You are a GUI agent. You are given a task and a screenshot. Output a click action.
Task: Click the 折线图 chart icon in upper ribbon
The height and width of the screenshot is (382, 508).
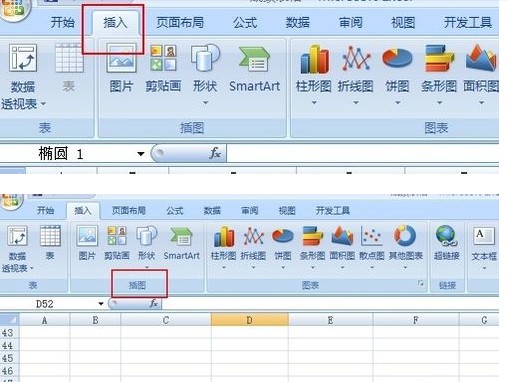tap(356, 59)
